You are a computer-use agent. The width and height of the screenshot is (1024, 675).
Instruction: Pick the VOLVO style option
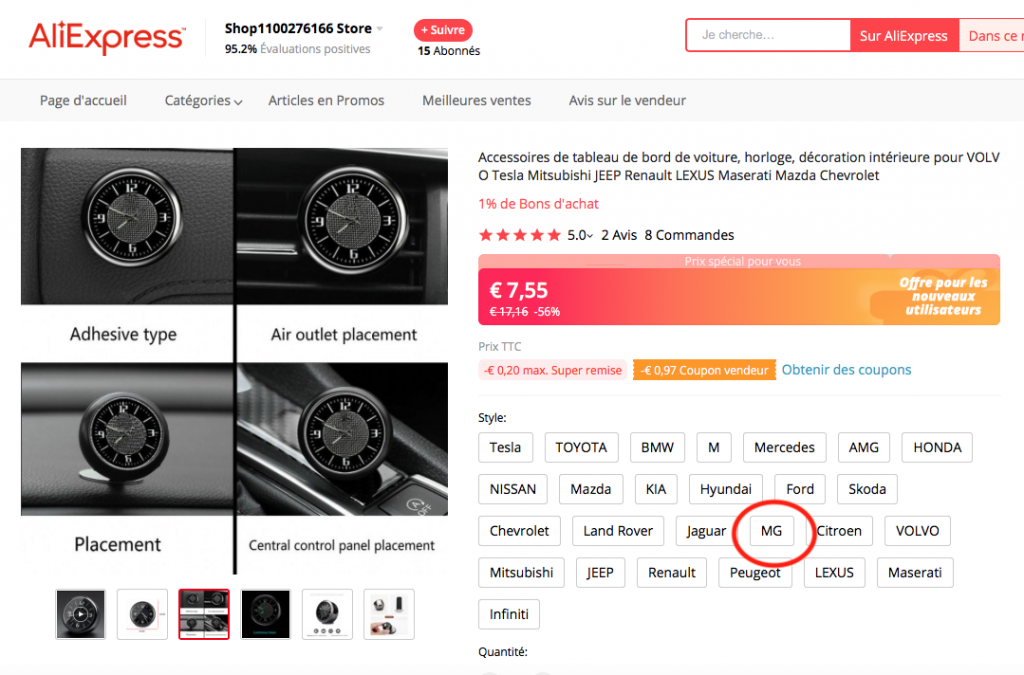coord(918,531)
